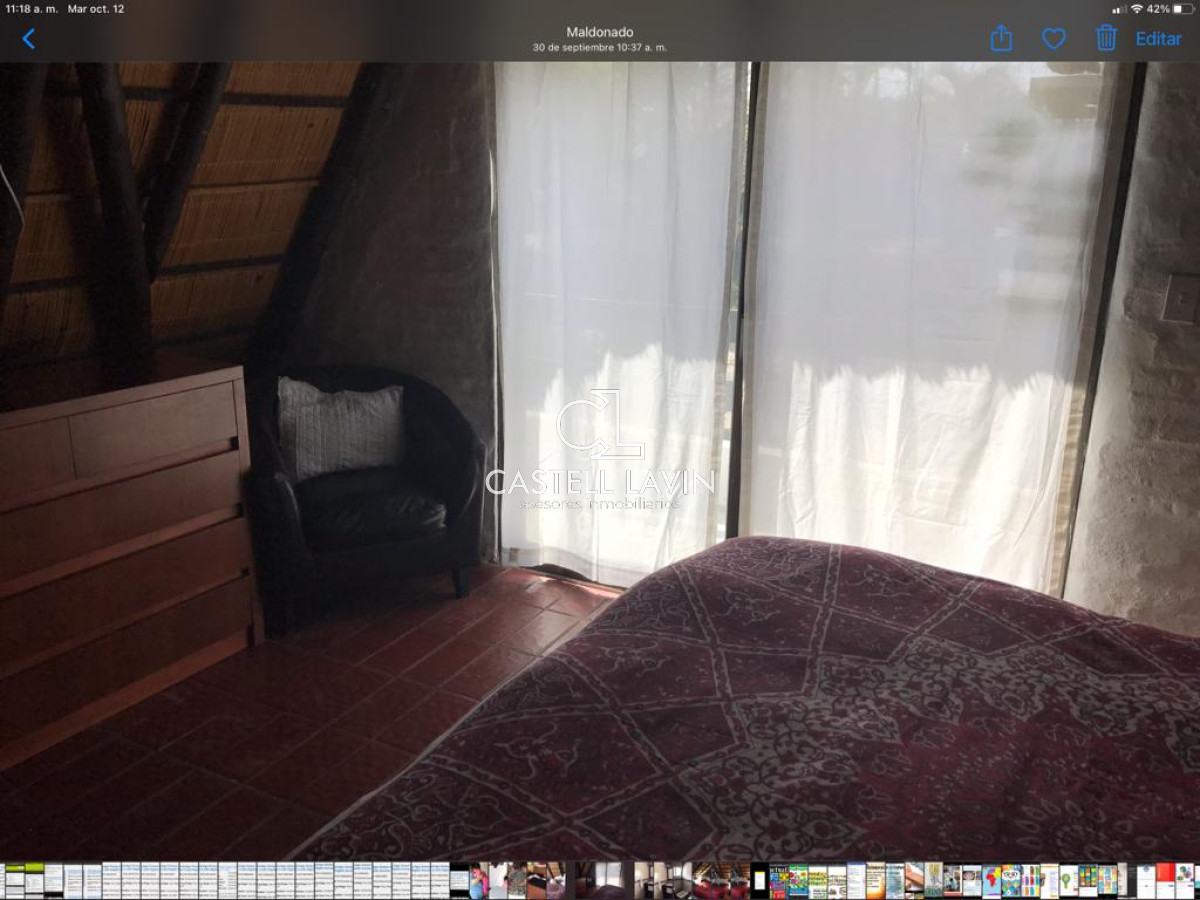
Task: Tap the 42% battery percentage text
Action: click(1158, 9)
